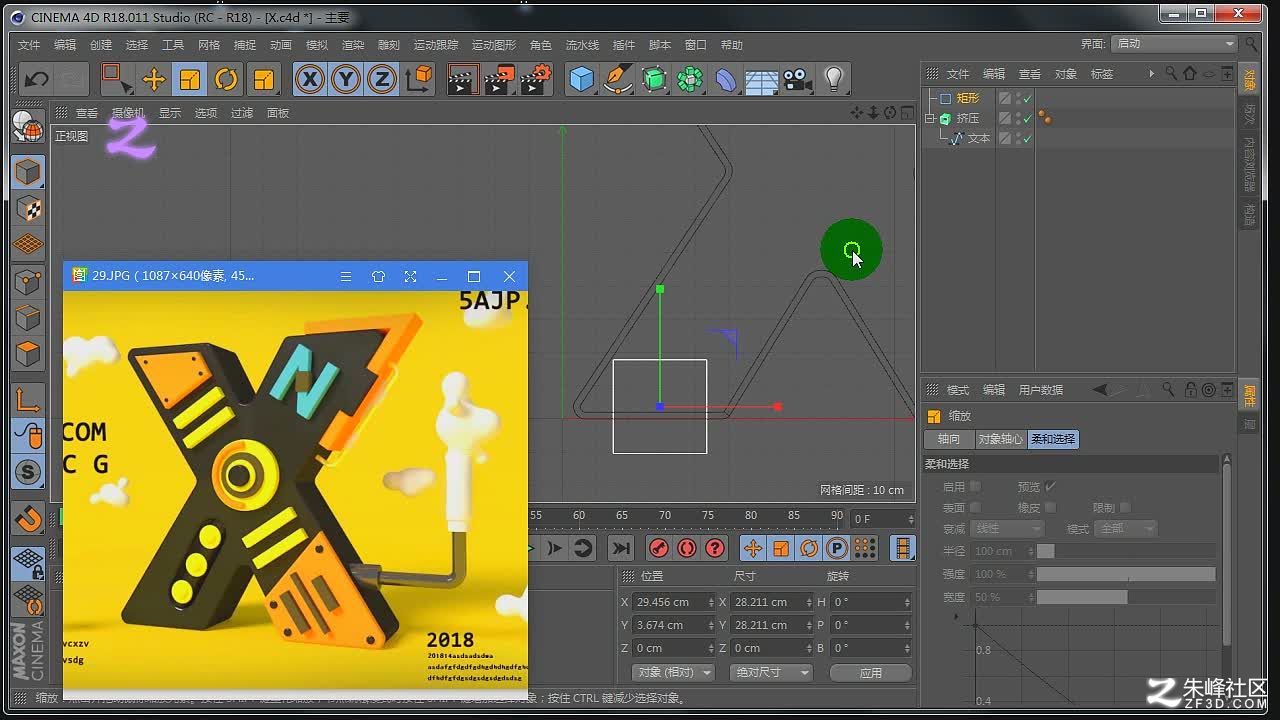The image size is (1280, 720).
Task: Activate the Scale tool in top toolbar
Action: point(189,79)
